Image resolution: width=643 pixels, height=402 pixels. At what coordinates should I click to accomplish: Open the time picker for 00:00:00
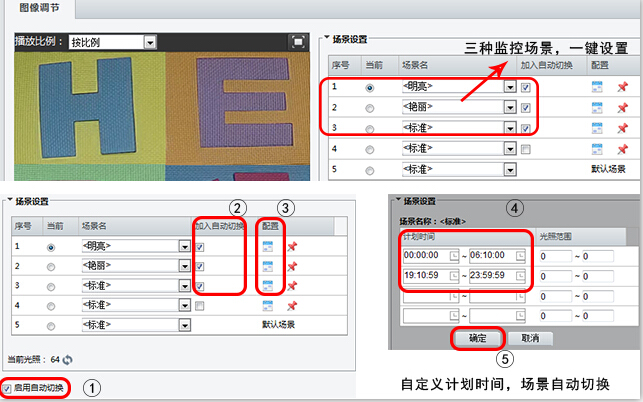click(455, 256)
